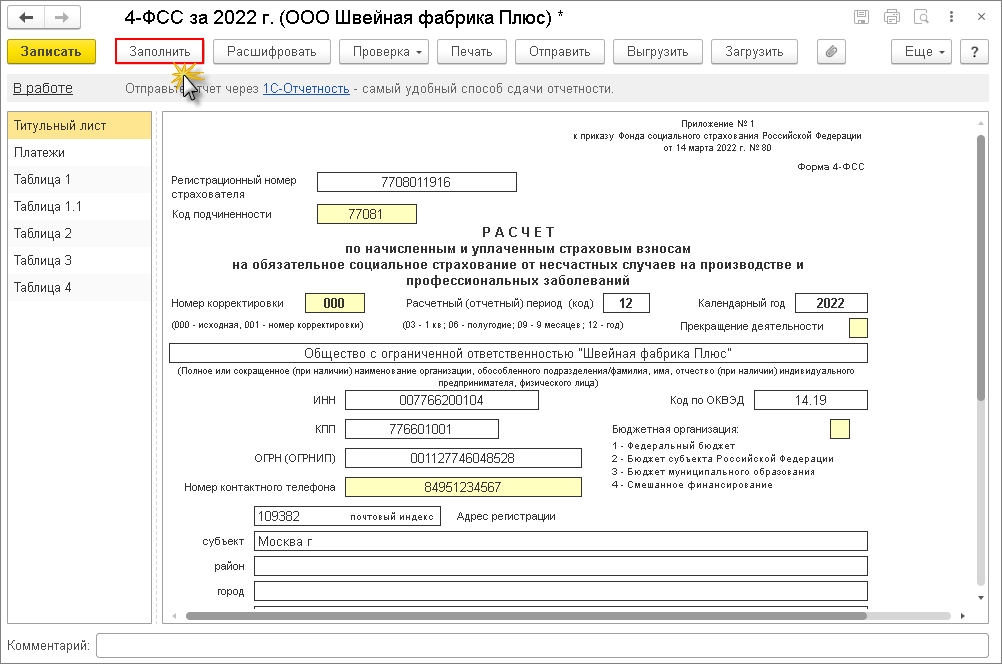Image resolution: width=1002 pixels, height=664 pixels.
Task: Click the Форма 4-ФСС label text
Action: click(831, 166)
